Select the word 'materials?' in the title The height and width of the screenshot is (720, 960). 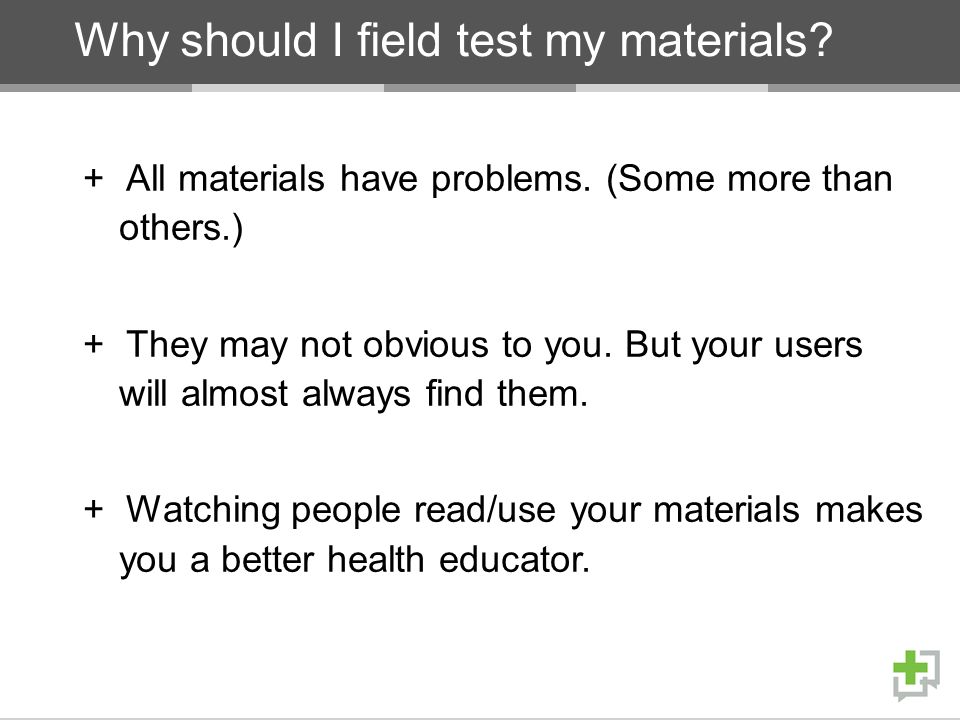click(726, 40)
